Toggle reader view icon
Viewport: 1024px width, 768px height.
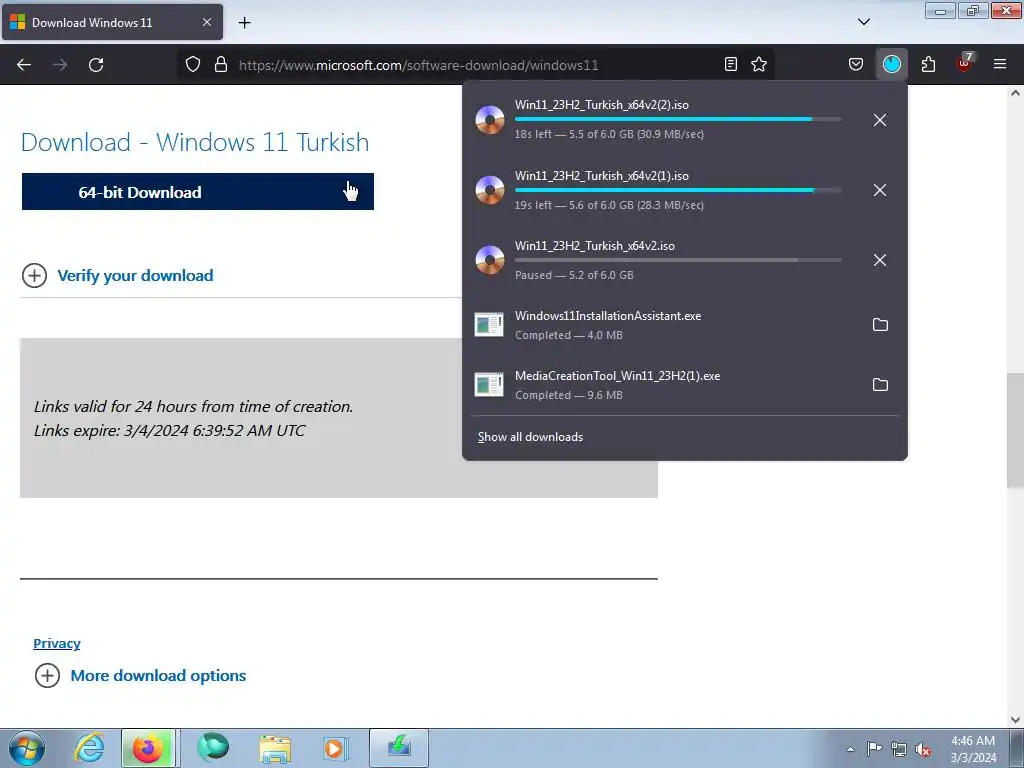[731, 64]
